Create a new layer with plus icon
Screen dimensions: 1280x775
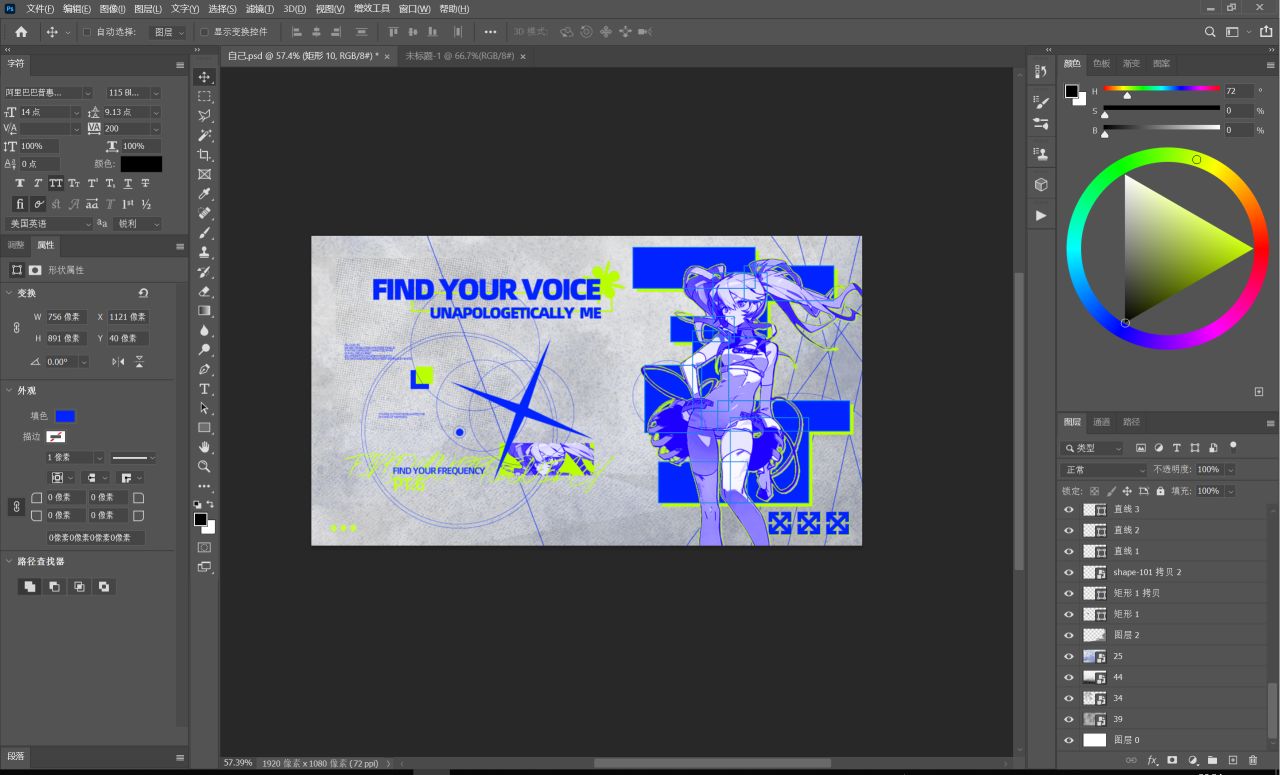[1233, 761]
